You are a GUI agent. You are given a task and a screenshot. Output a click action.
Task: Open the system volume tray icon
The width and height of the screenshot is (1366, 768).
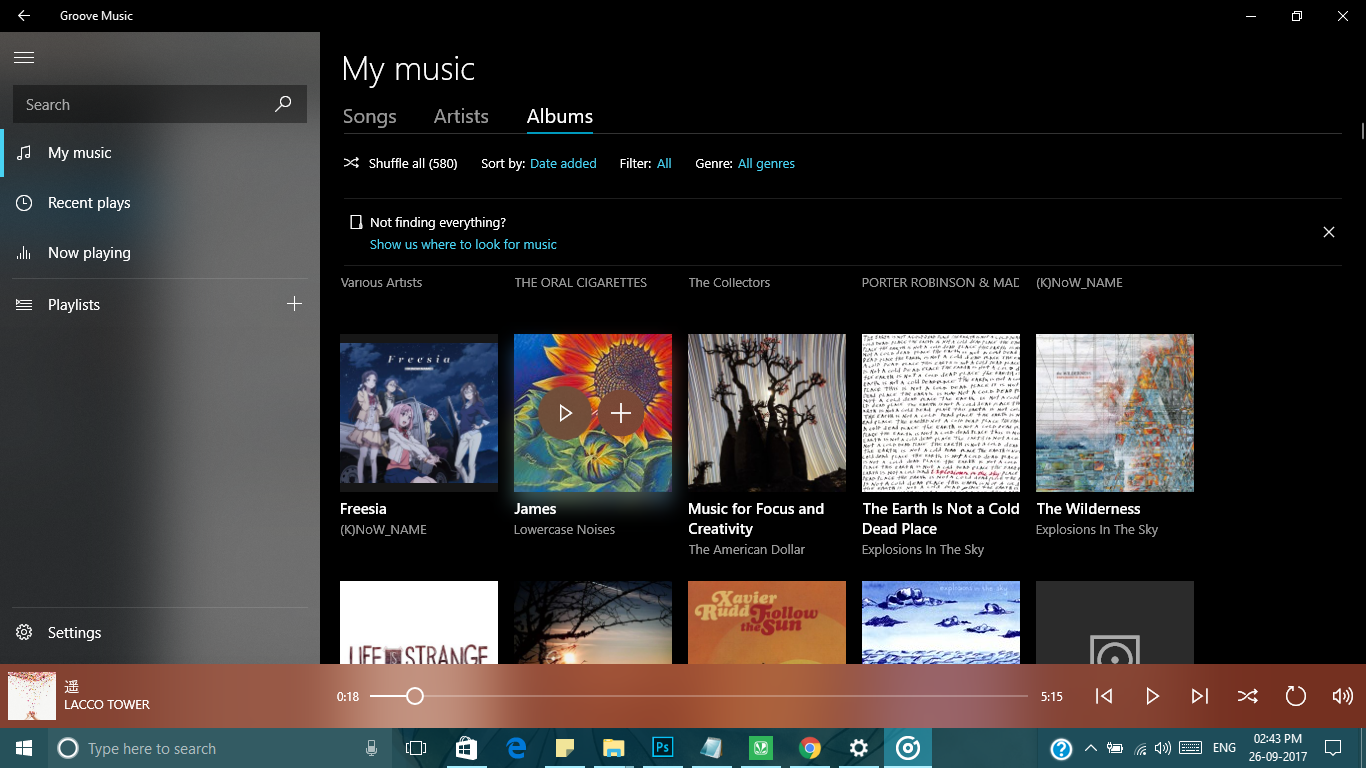pyautogui.click(x=1162, y=748)
